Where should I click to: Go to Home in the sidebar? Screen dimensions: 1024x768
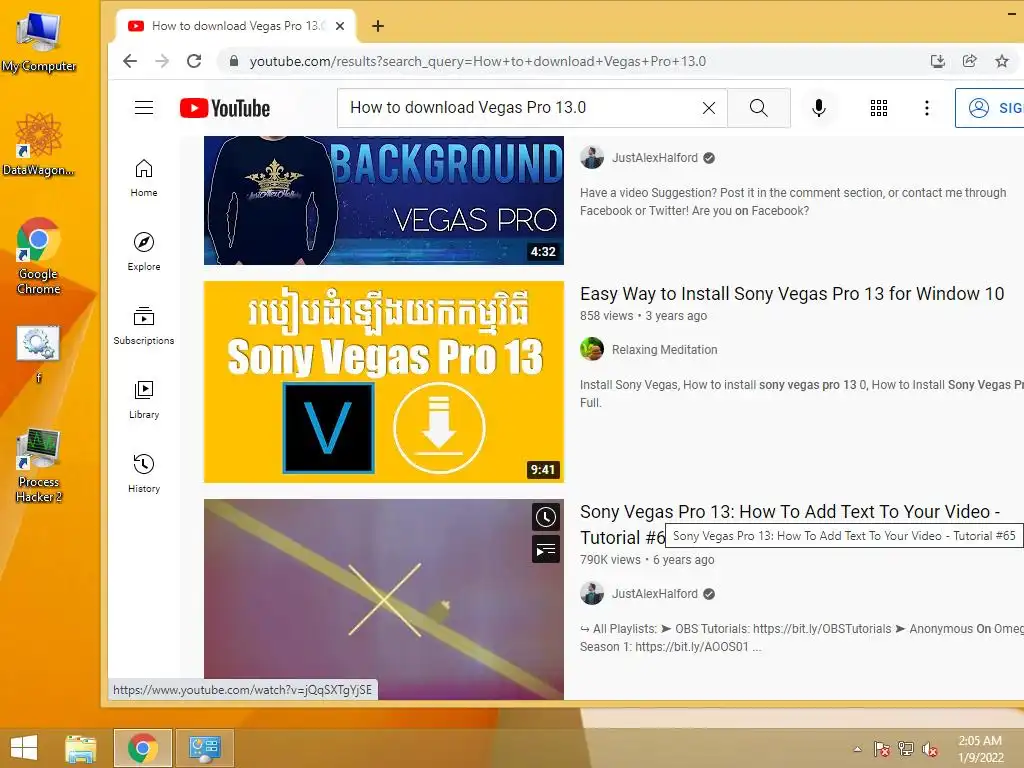click(144, 178)
